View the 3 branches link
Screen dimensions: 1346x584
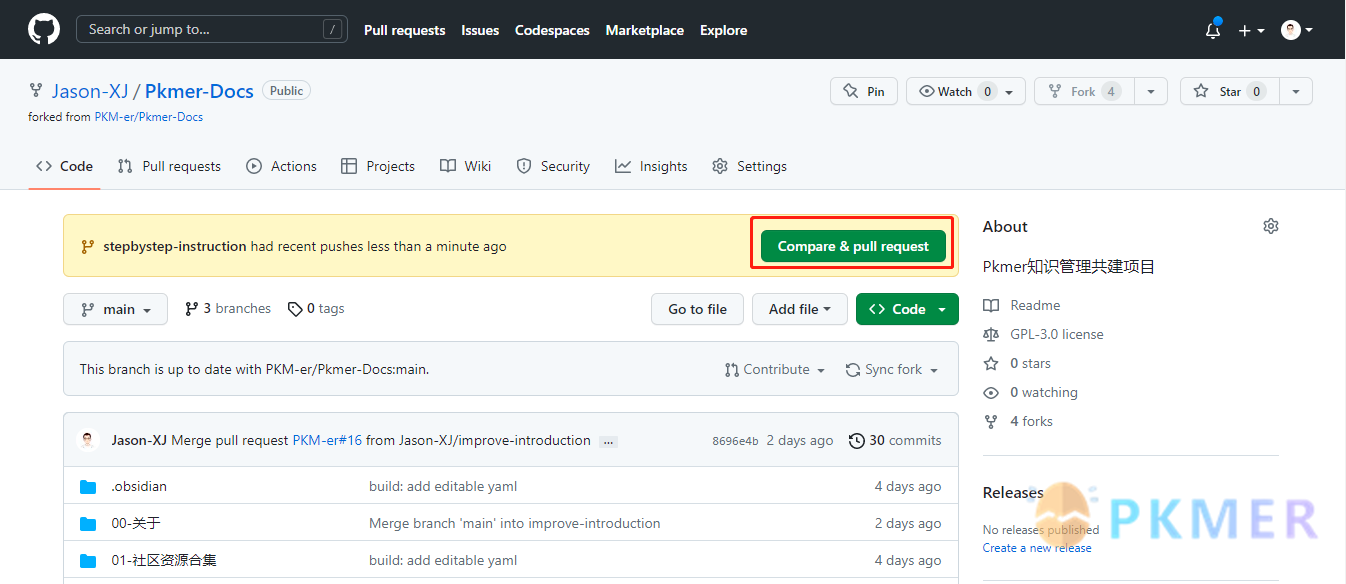228,309
